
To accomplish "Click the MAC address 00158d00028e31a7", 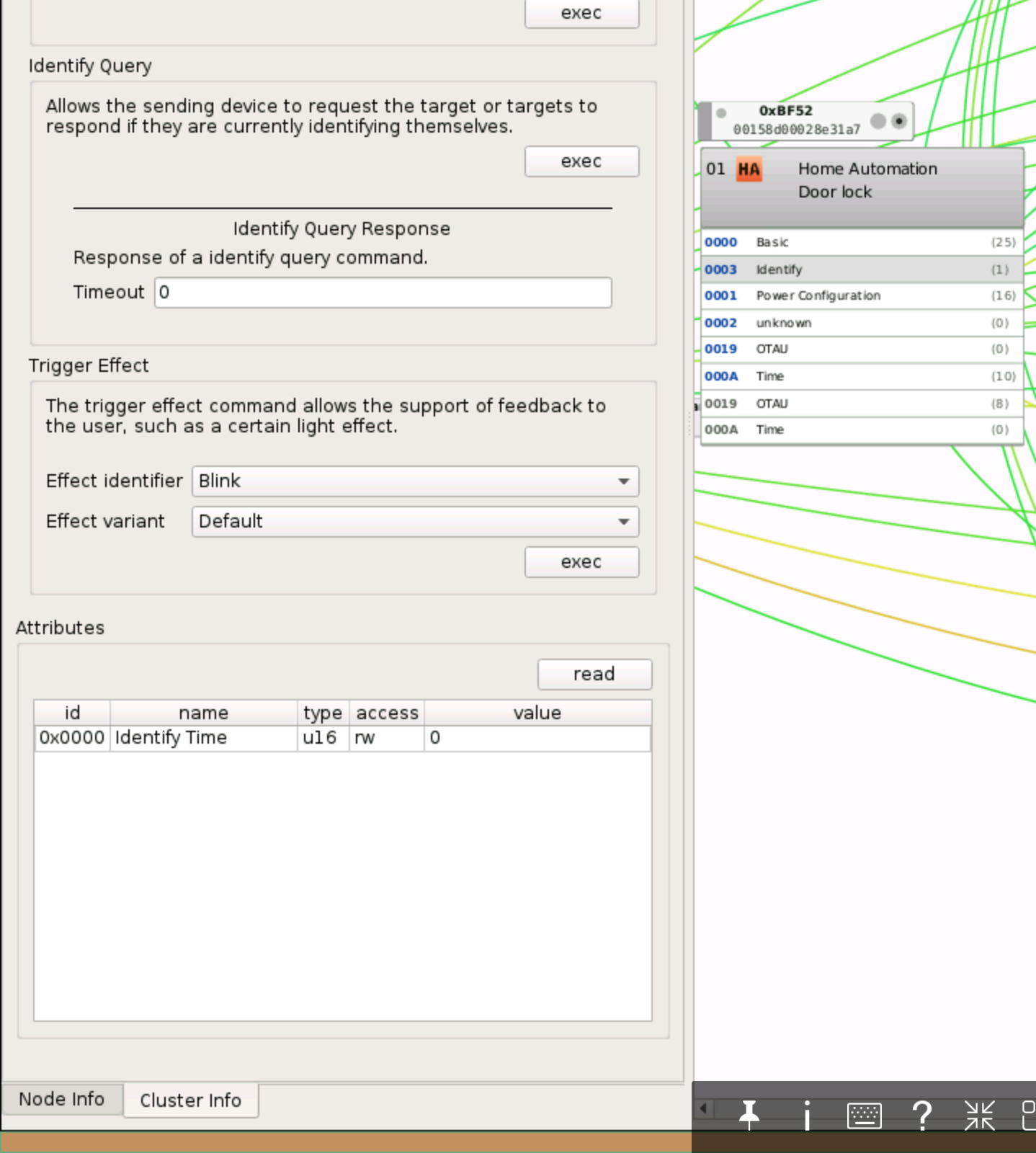I will 797,130.
